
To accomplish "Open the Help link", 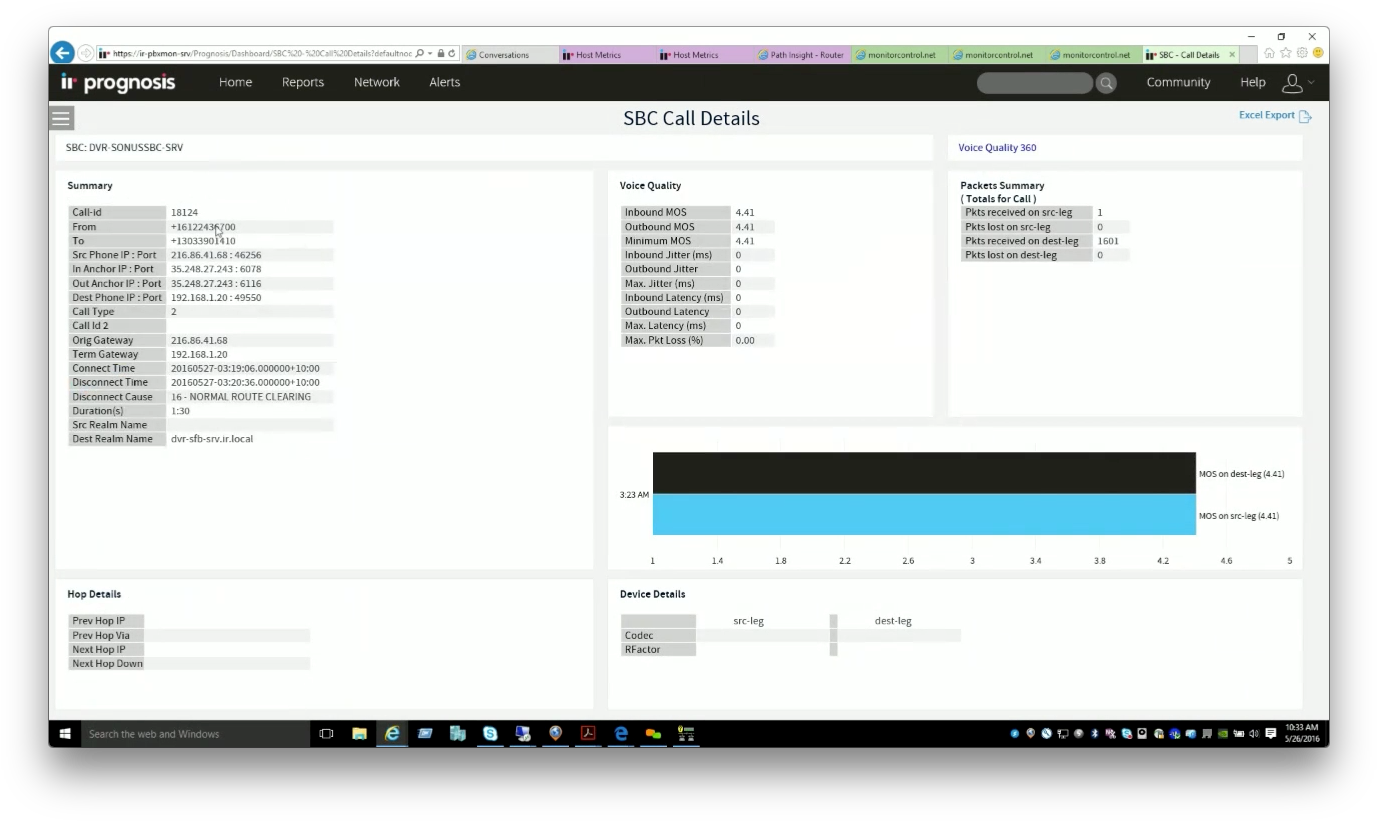I will pyautogui.click(x=1253, y=83).
